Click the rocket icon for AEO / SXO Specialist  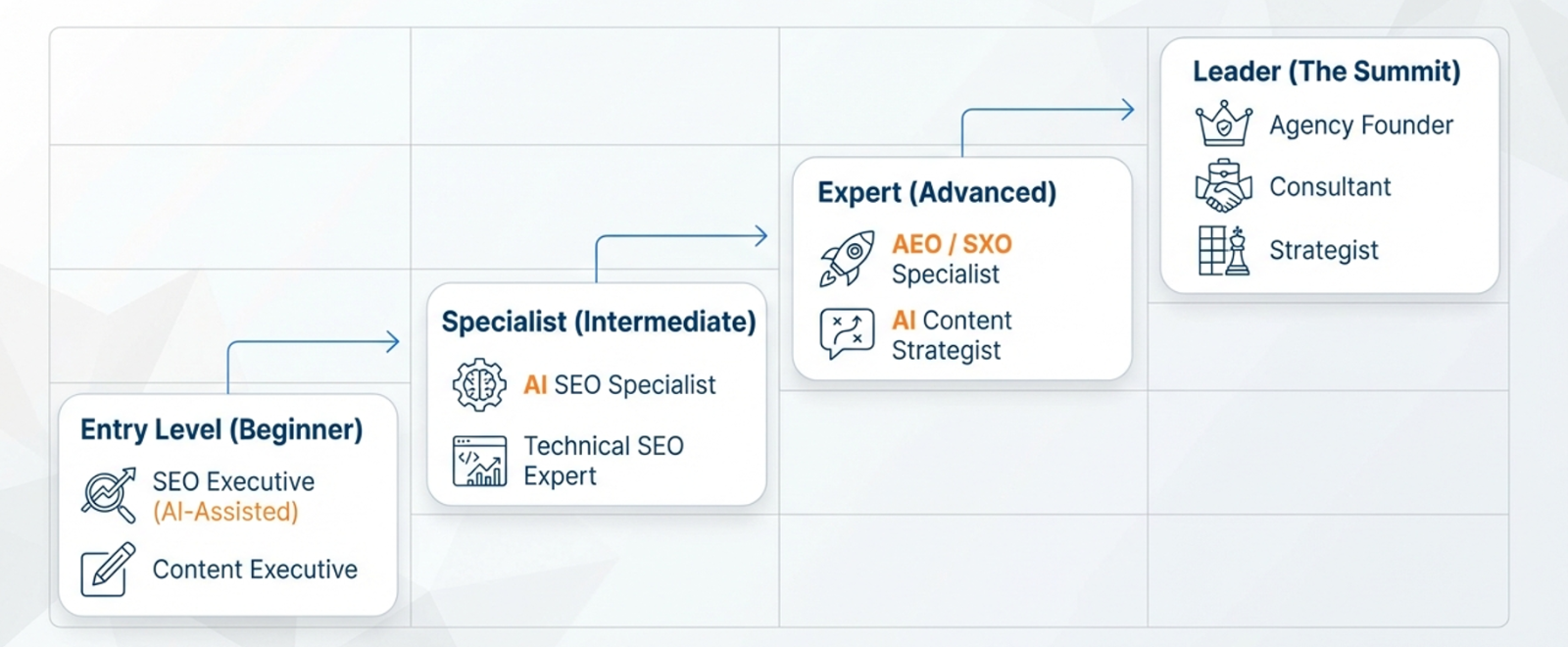pyautogui.click(x=847, y=259)
